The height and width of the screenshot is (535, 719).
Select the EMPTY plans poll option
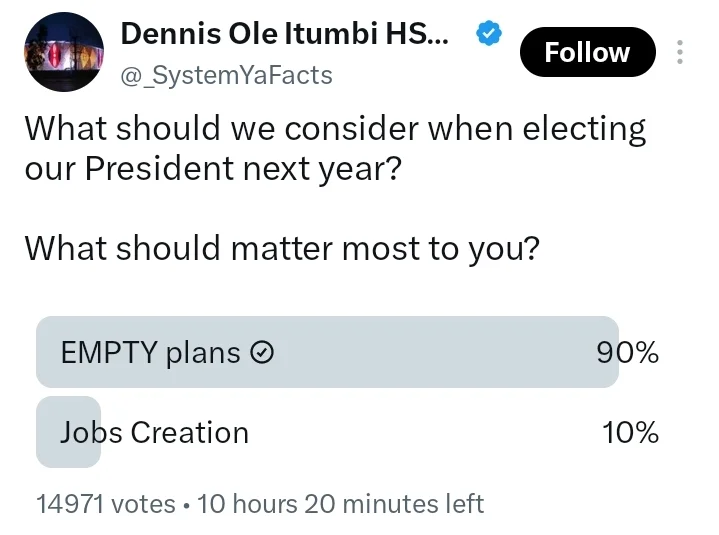348,352
